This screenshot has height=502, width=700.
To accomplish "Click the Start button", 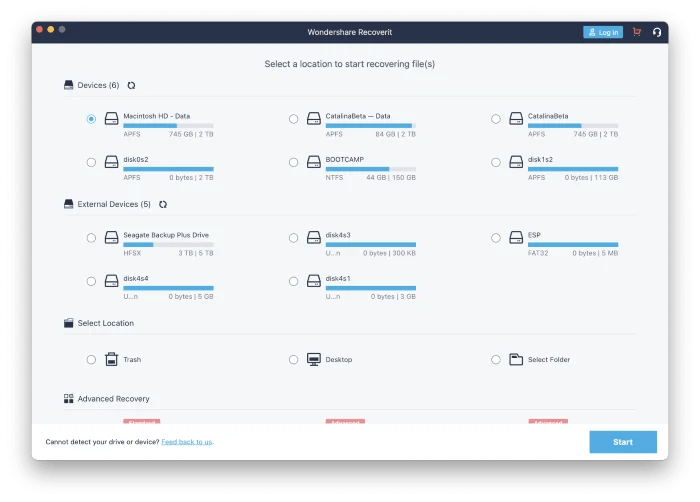I will (623, 442).
